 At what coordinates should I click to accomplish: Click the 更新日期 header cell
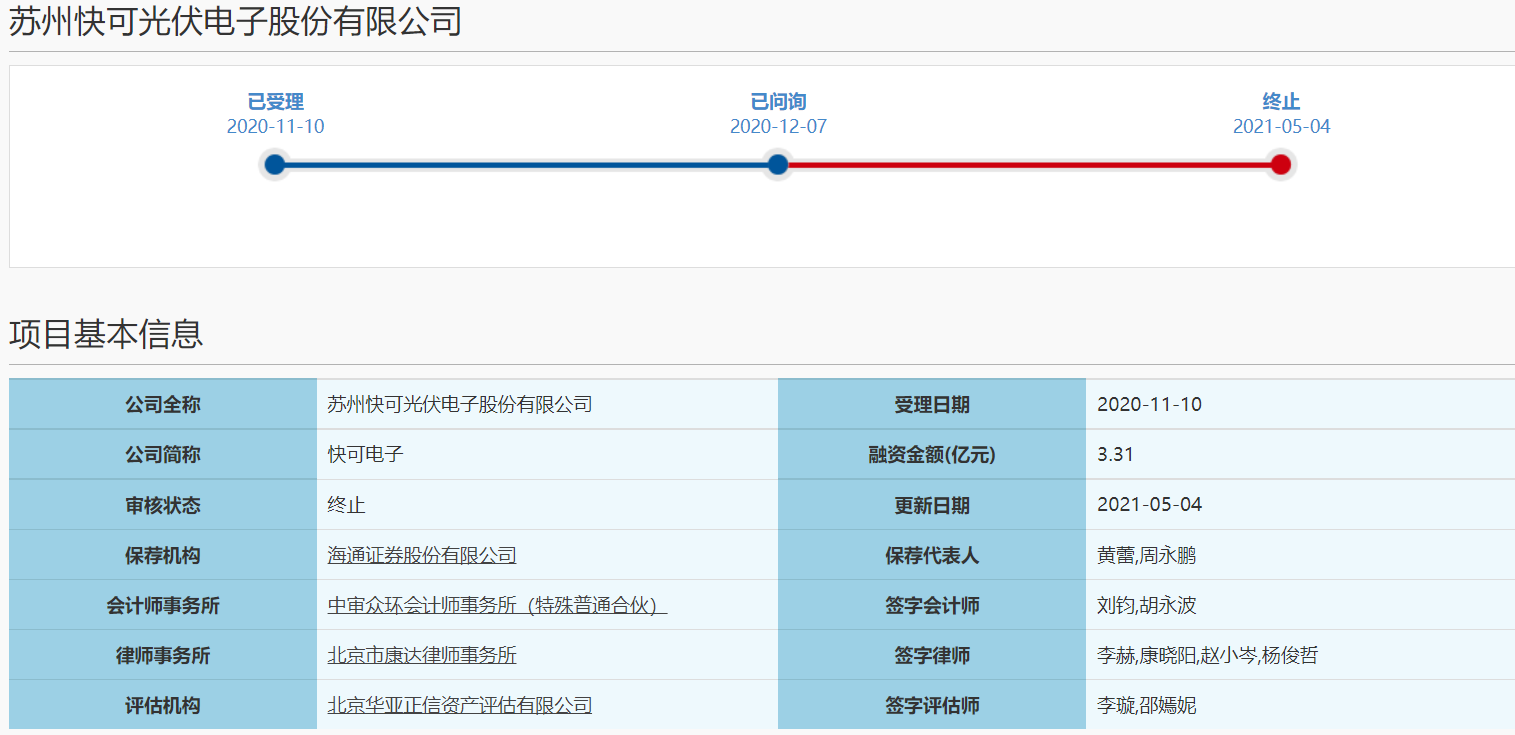pos(932,505)
